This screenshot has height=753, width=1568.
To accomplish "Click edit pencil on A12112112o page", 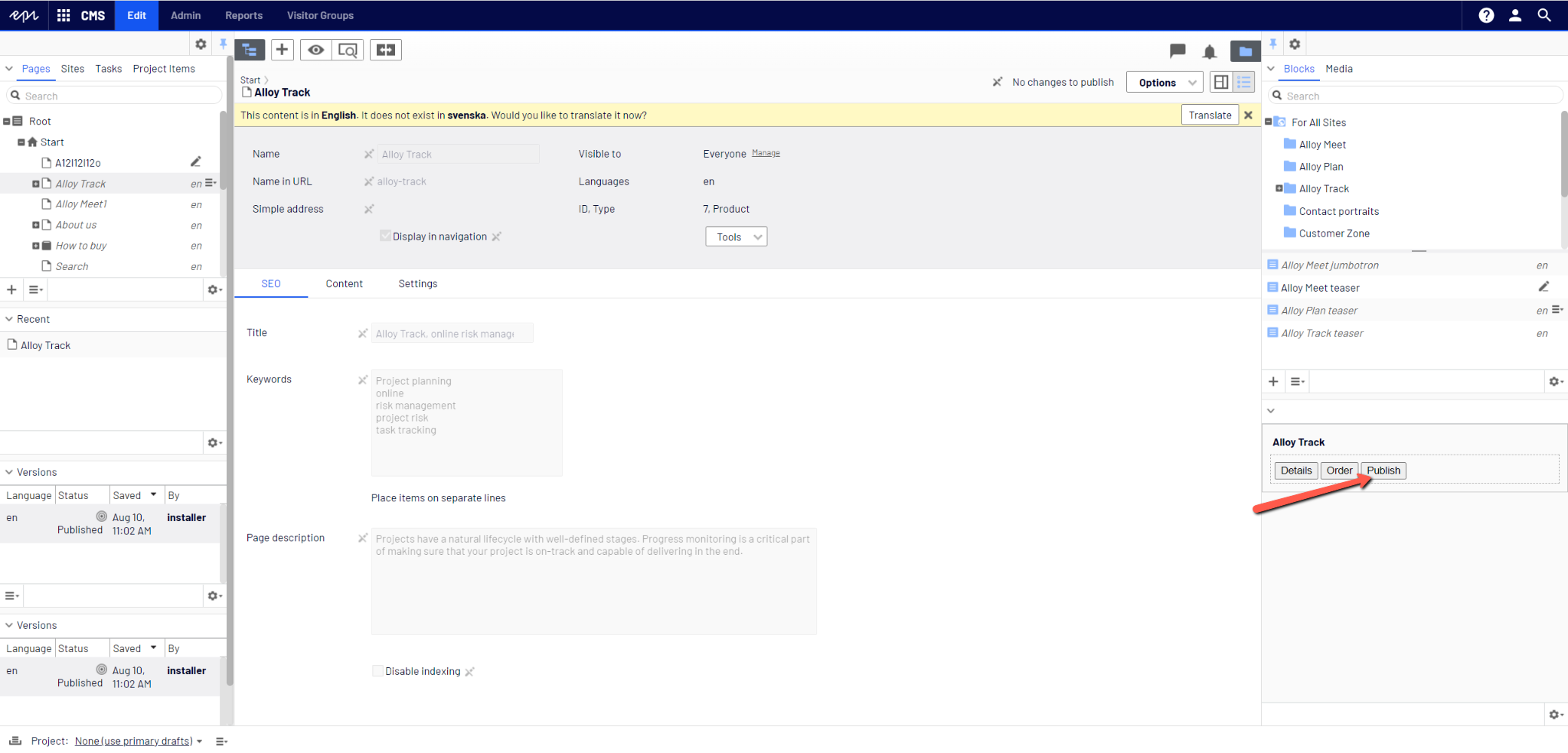I will pyautogui.click(x=196, y=162).
